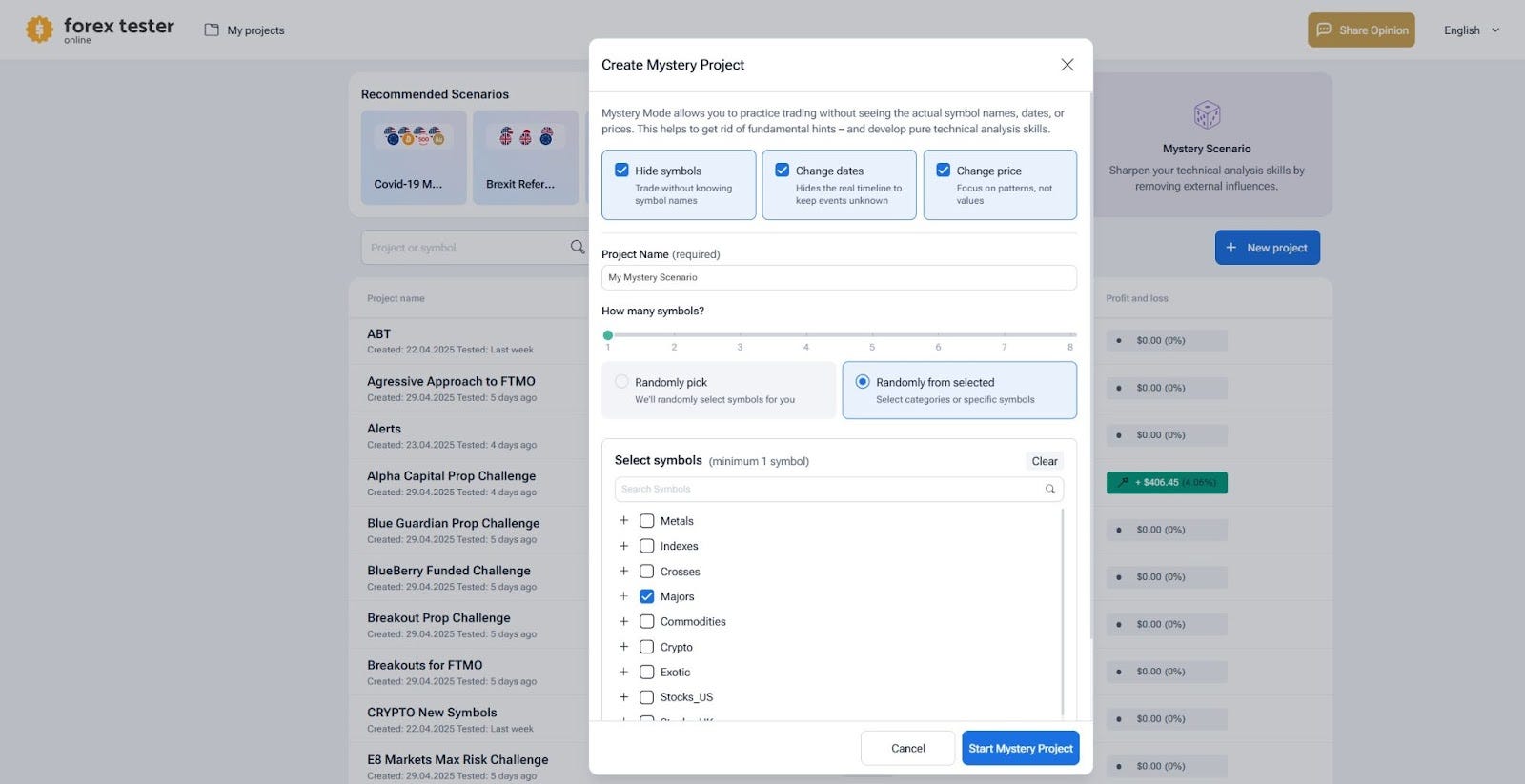Check the Stocks_US category checkbox
Image resolution: width=1525 pixels, height=784 pixels.
pos(646,697)
